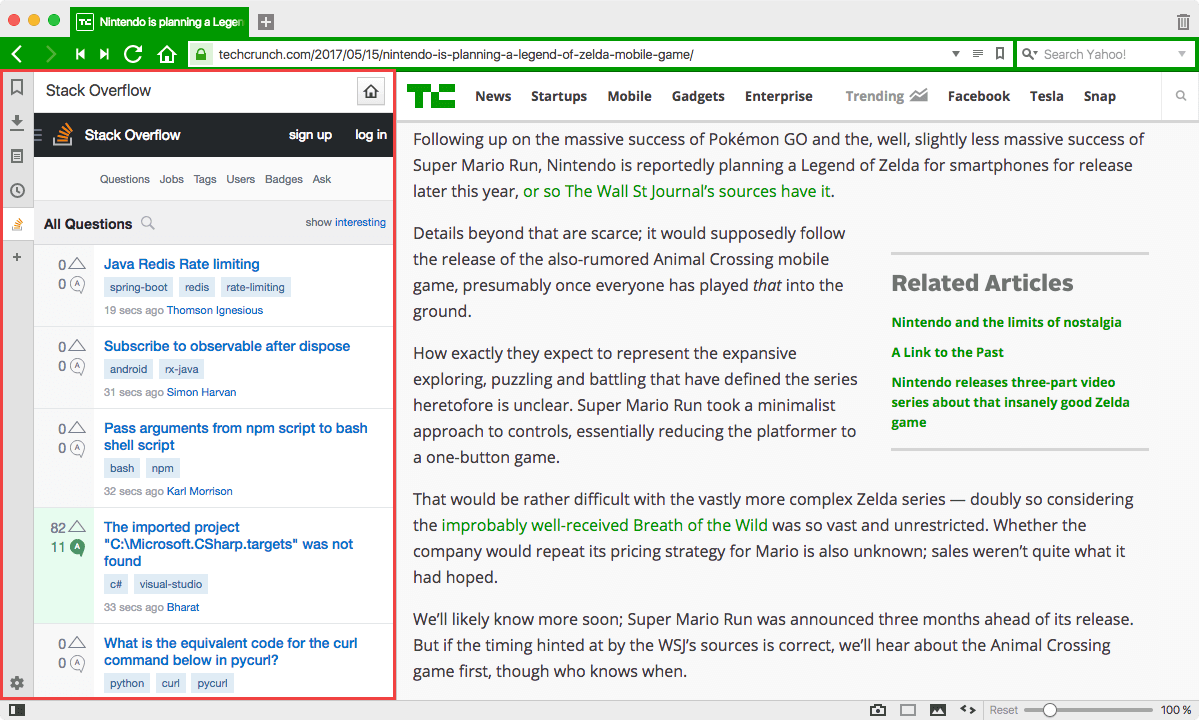Go forward with the browser forward arrow

point(50,54)
